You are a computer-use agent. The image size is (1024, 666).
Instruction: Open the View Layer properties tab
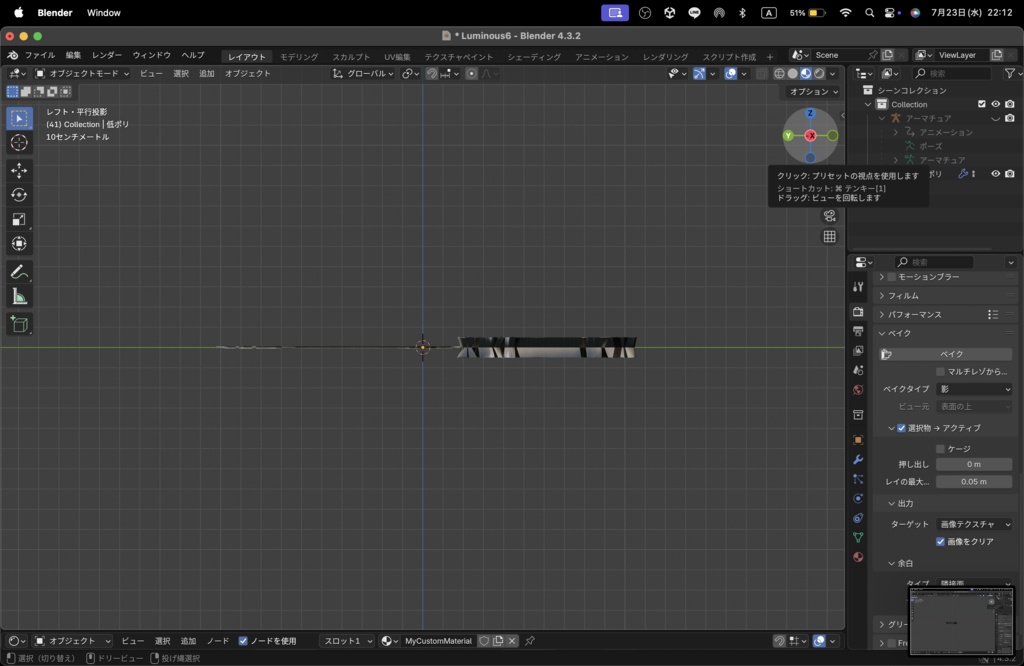coord(858,351)
